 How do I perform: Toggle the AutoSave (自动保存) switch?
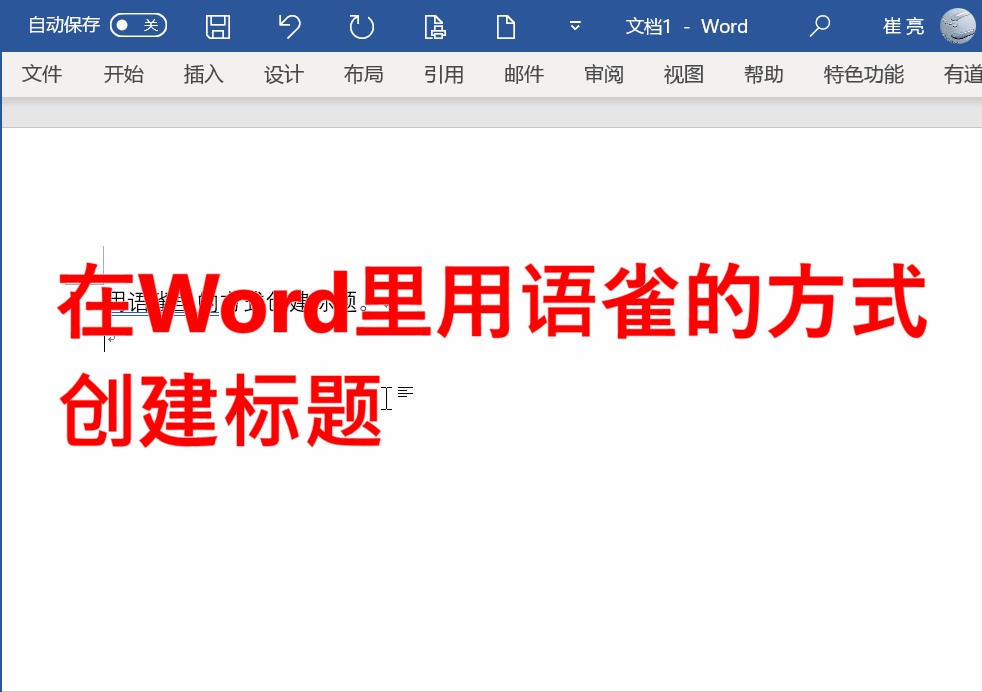(x=138, y=25)
